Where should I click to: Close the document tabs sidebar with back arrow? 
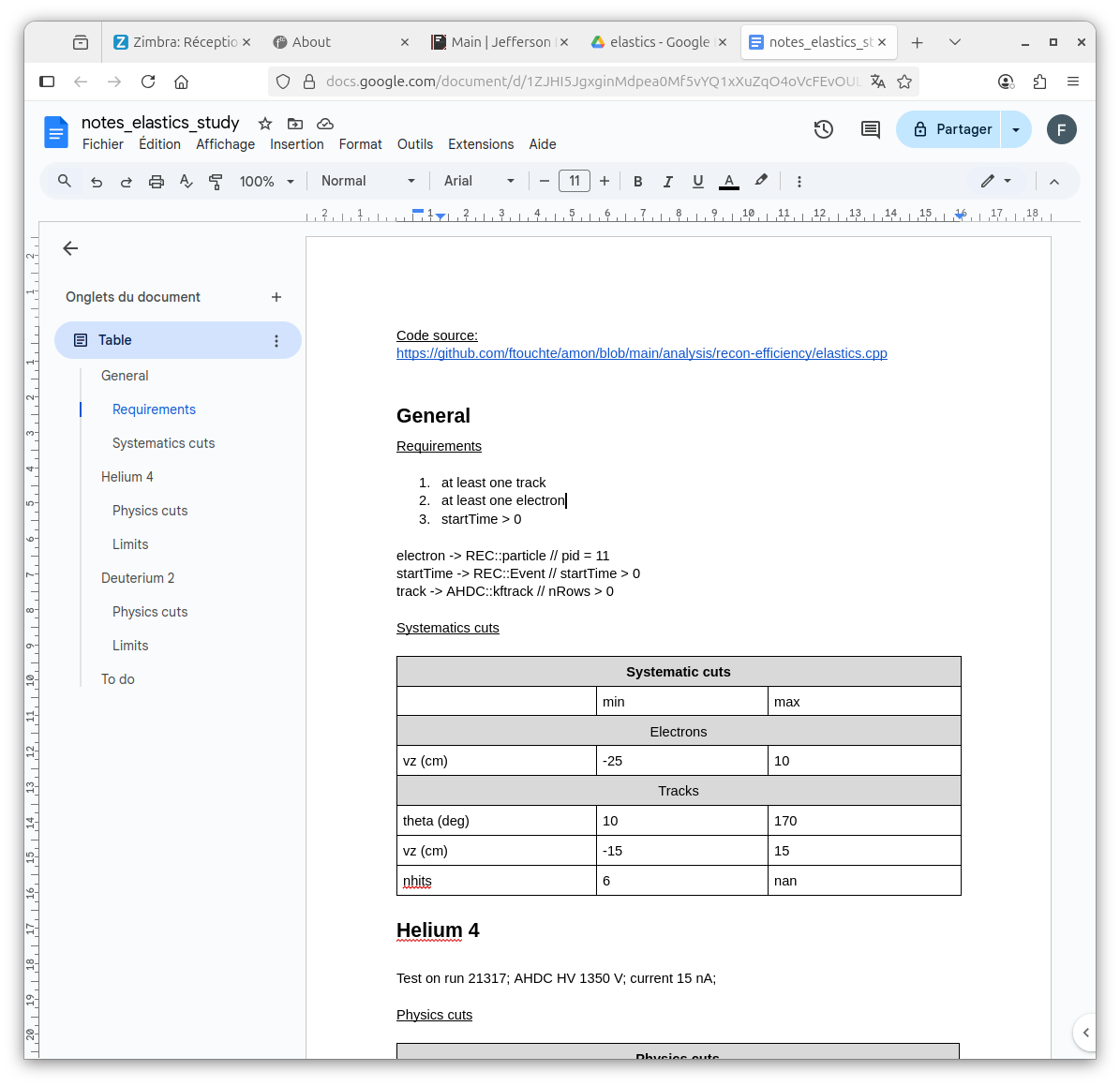70,248
